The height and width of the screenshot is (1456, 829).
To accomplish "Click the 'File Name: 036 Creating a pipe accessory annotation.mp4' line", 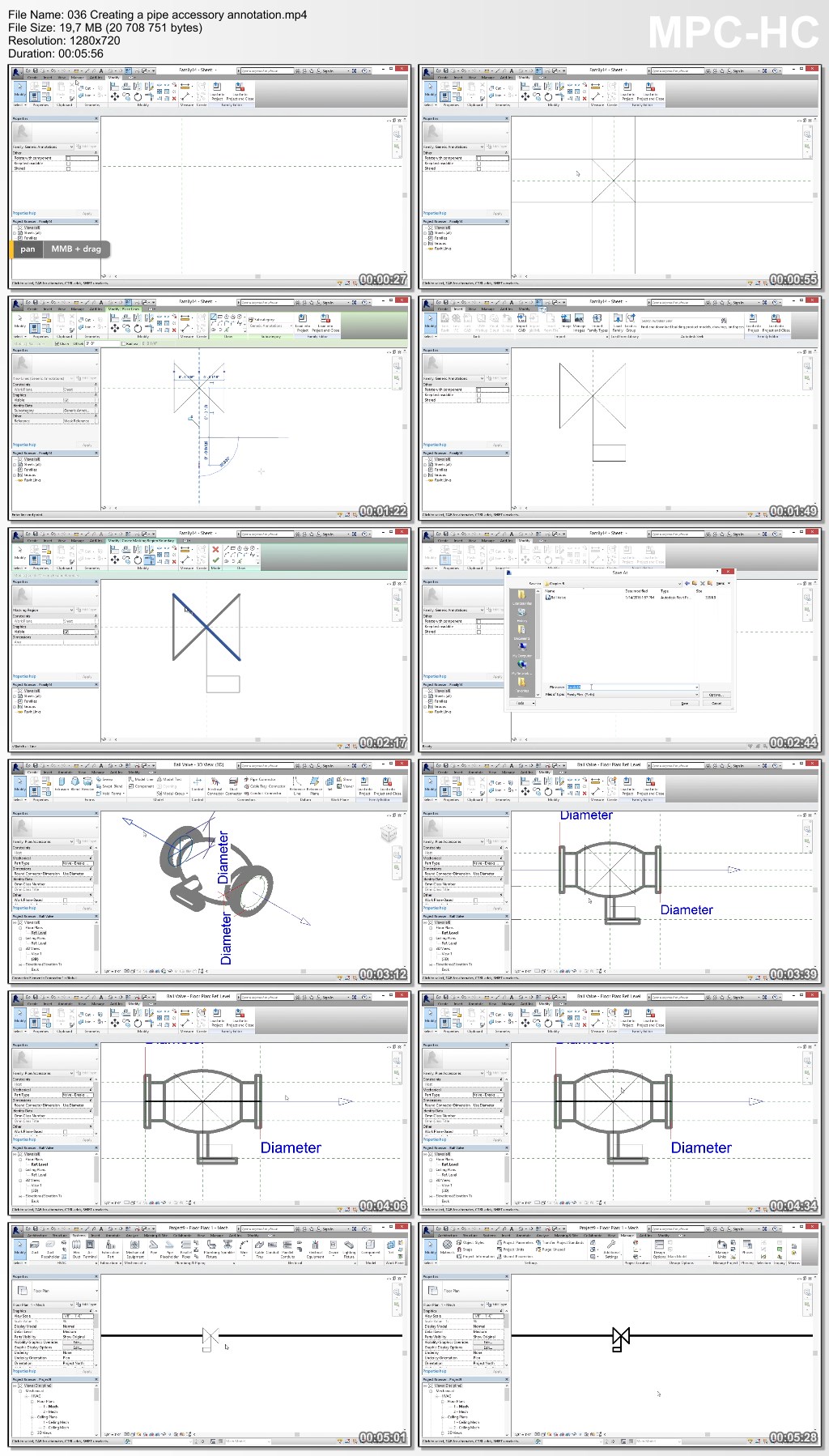I will pyautogui.click(x=158, y=15).
